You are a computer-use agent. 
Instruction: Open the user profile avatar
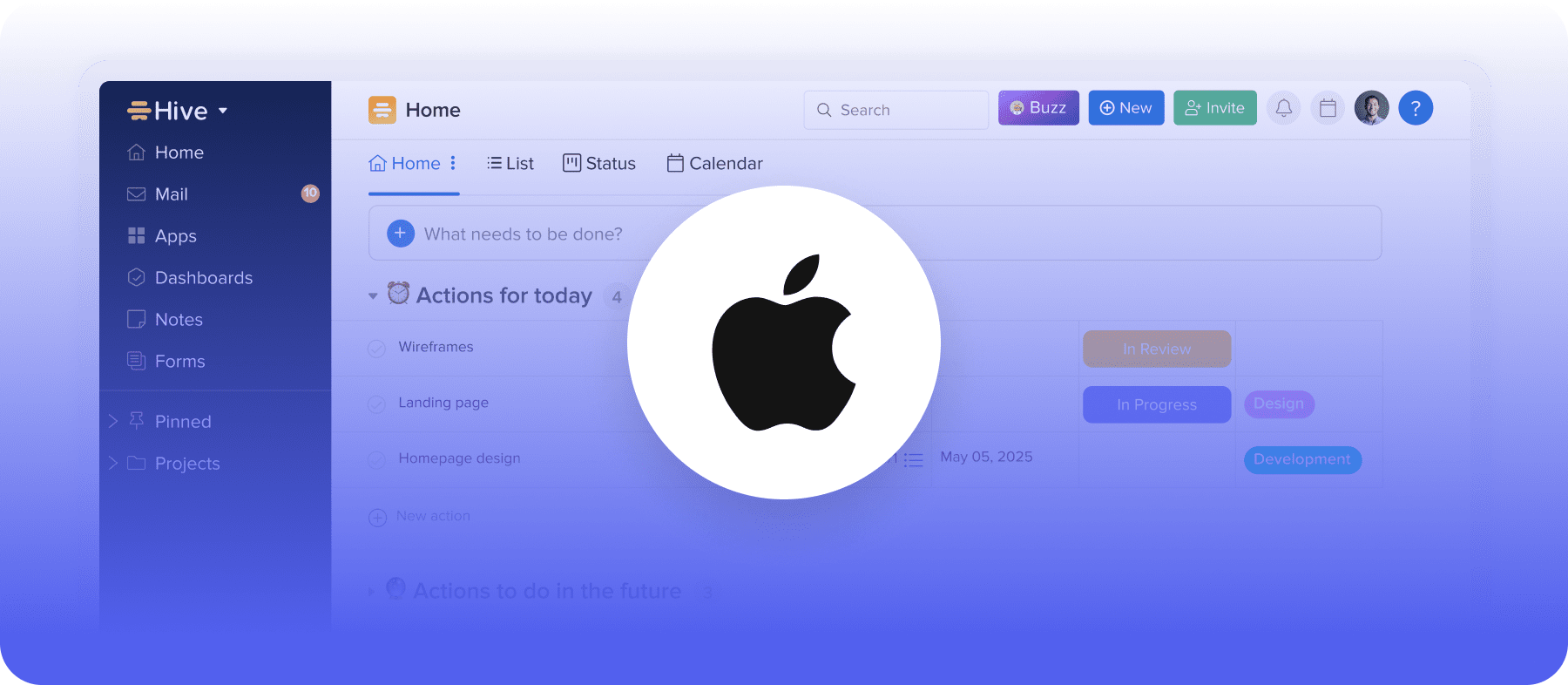(1371, 108)
